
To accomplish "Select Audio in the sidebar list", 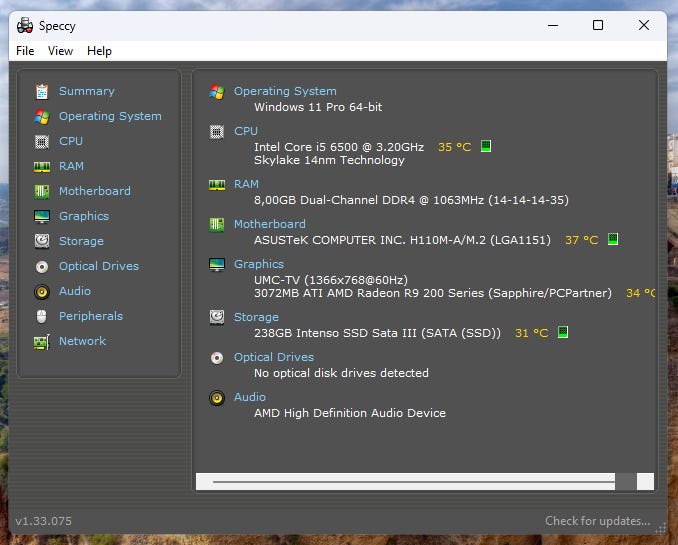I will (x=75, y=292).
